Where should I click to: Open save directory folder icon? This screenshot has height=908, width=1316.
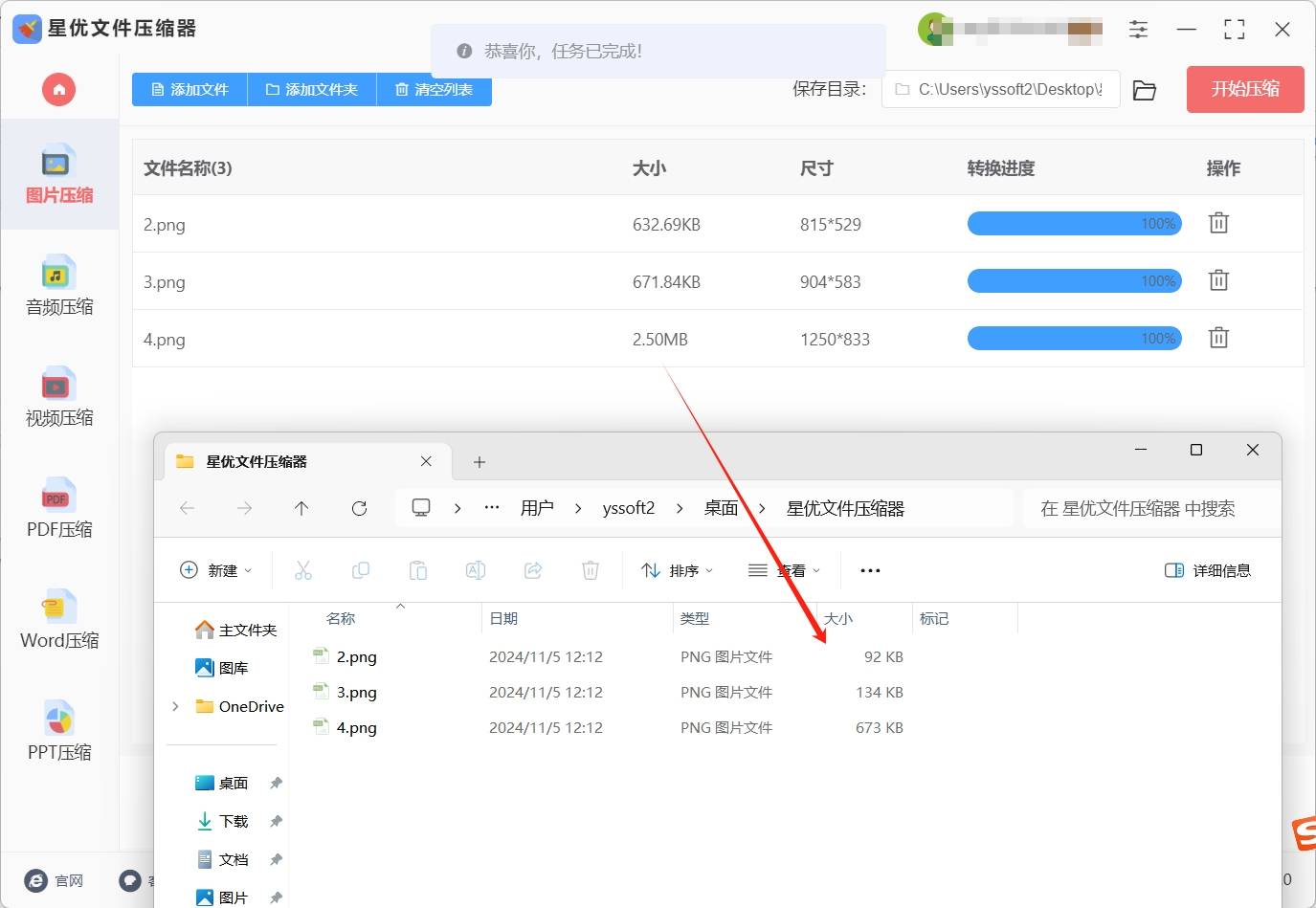pyautogui.click(x=1144, y=90)
